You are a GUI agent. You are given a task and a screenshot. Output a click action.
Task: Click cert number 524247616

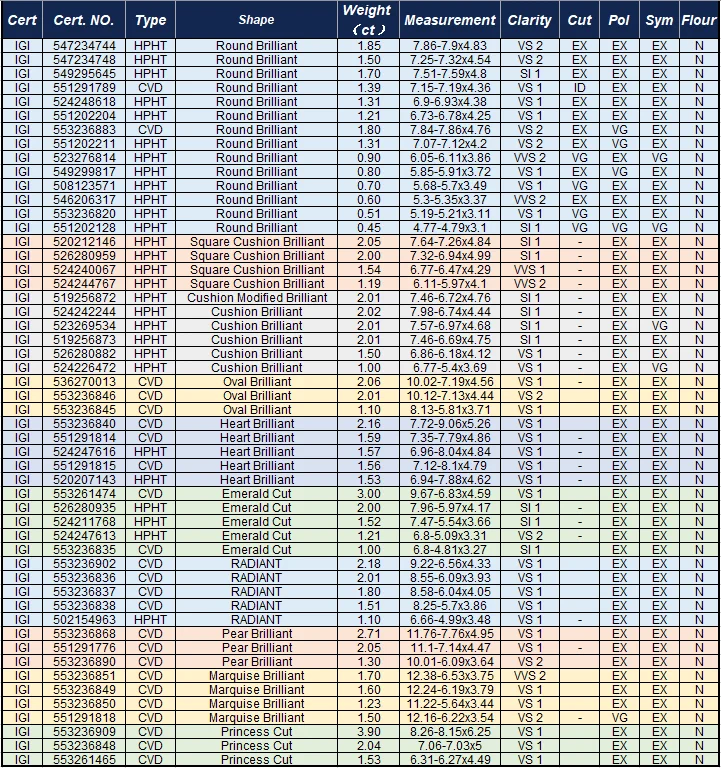pos(84,452)
